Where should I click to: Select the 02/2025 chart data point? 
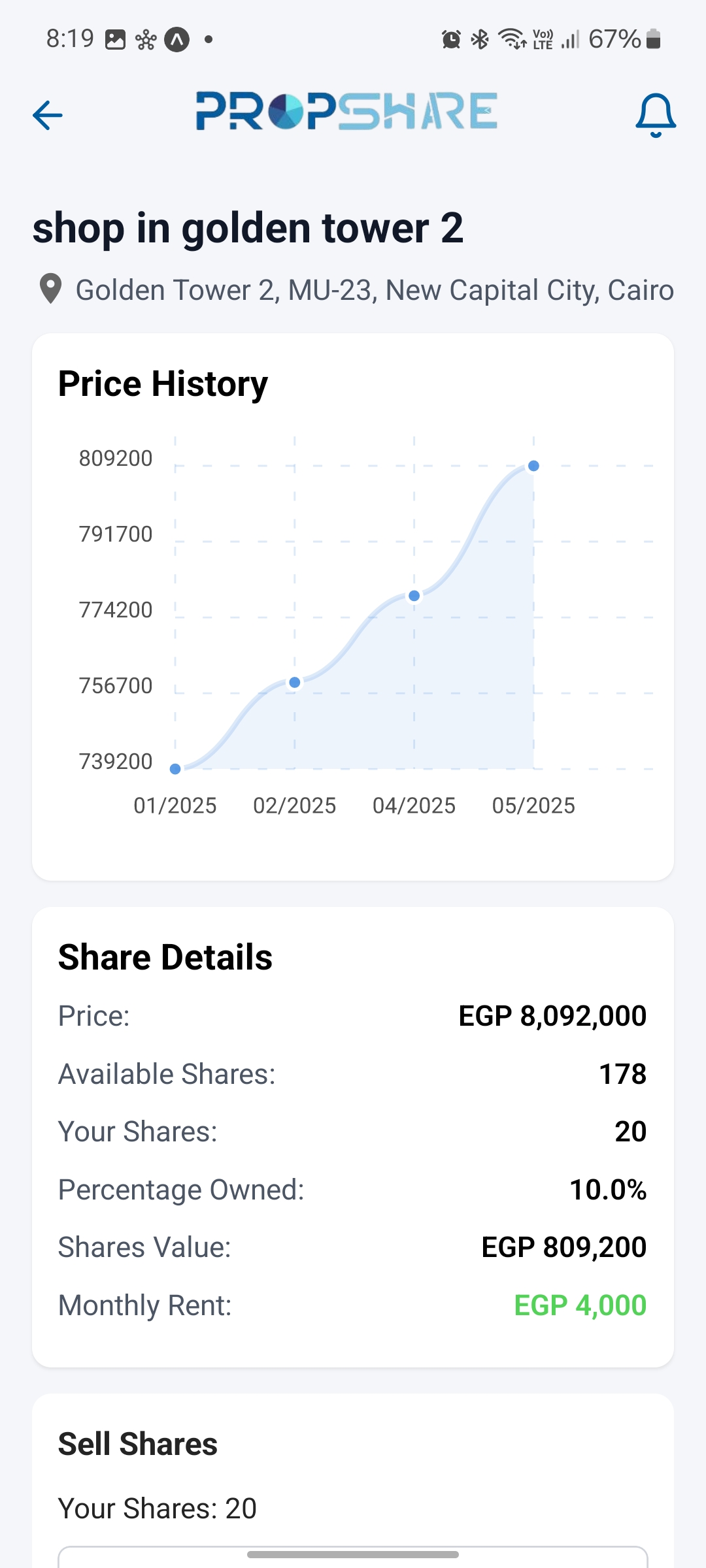pyautogui.click(x=295, y=683)
